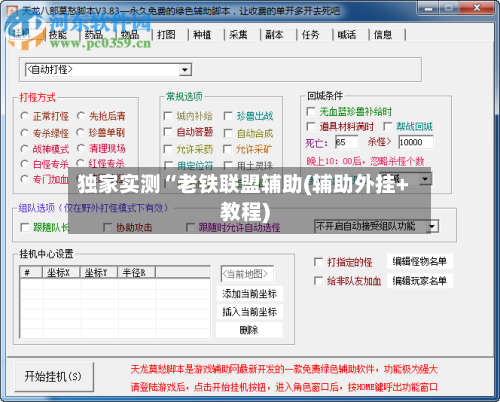The height and width of the screenshot is (402, 500).
Task: Choose the 珍兽单刷 option
Action: click(81, 132)
